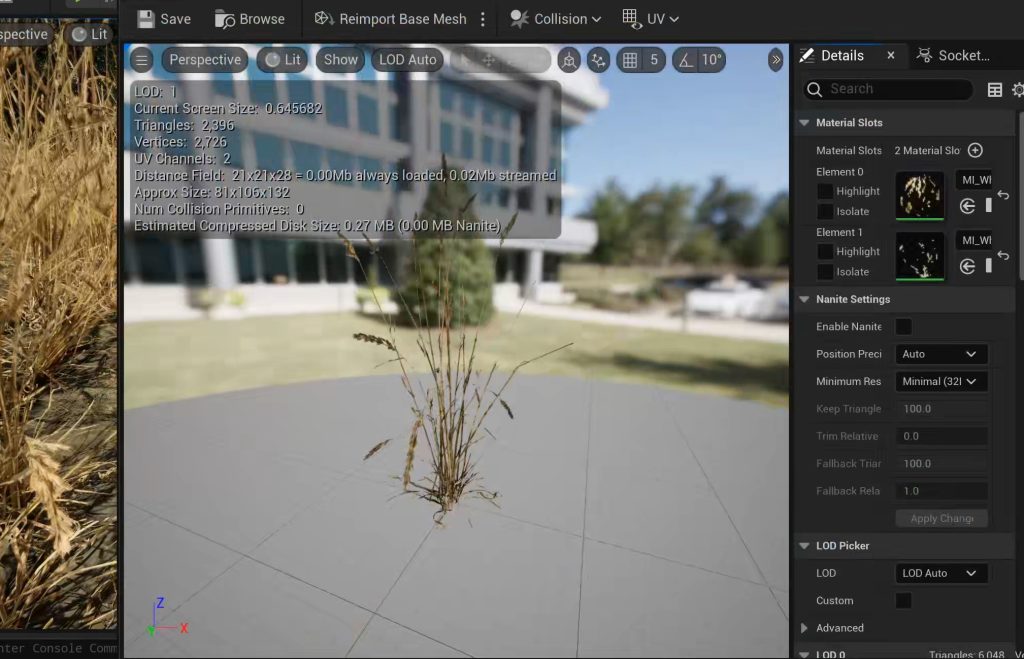Open property matrix table icon
This screenshot has width=1024, height=659.
click(x=995, y=89)
